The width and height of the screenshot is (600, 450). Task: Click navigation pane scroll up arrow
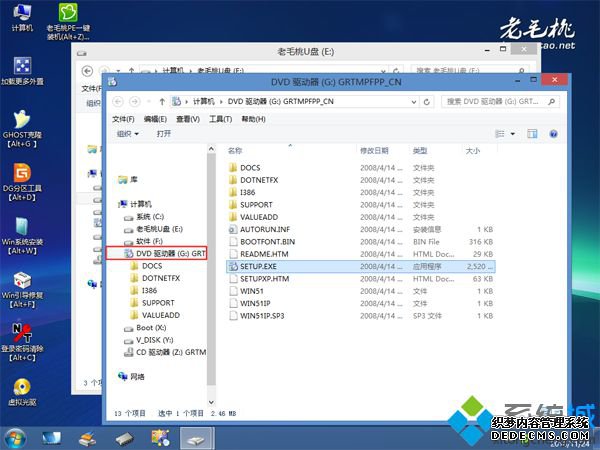pyautogui.click(x=211, y=149)
